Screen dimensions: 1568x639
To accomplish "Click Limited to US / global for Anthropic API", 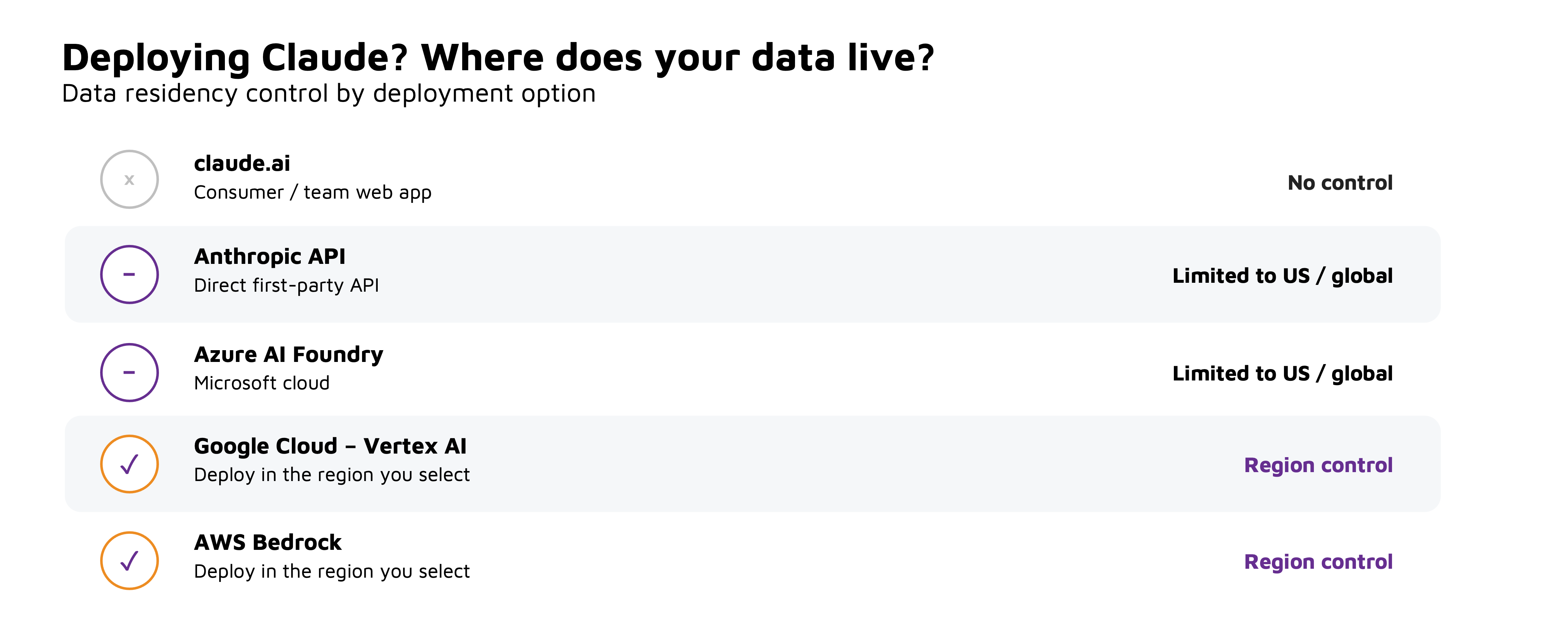I will [x=1283, y=276].
